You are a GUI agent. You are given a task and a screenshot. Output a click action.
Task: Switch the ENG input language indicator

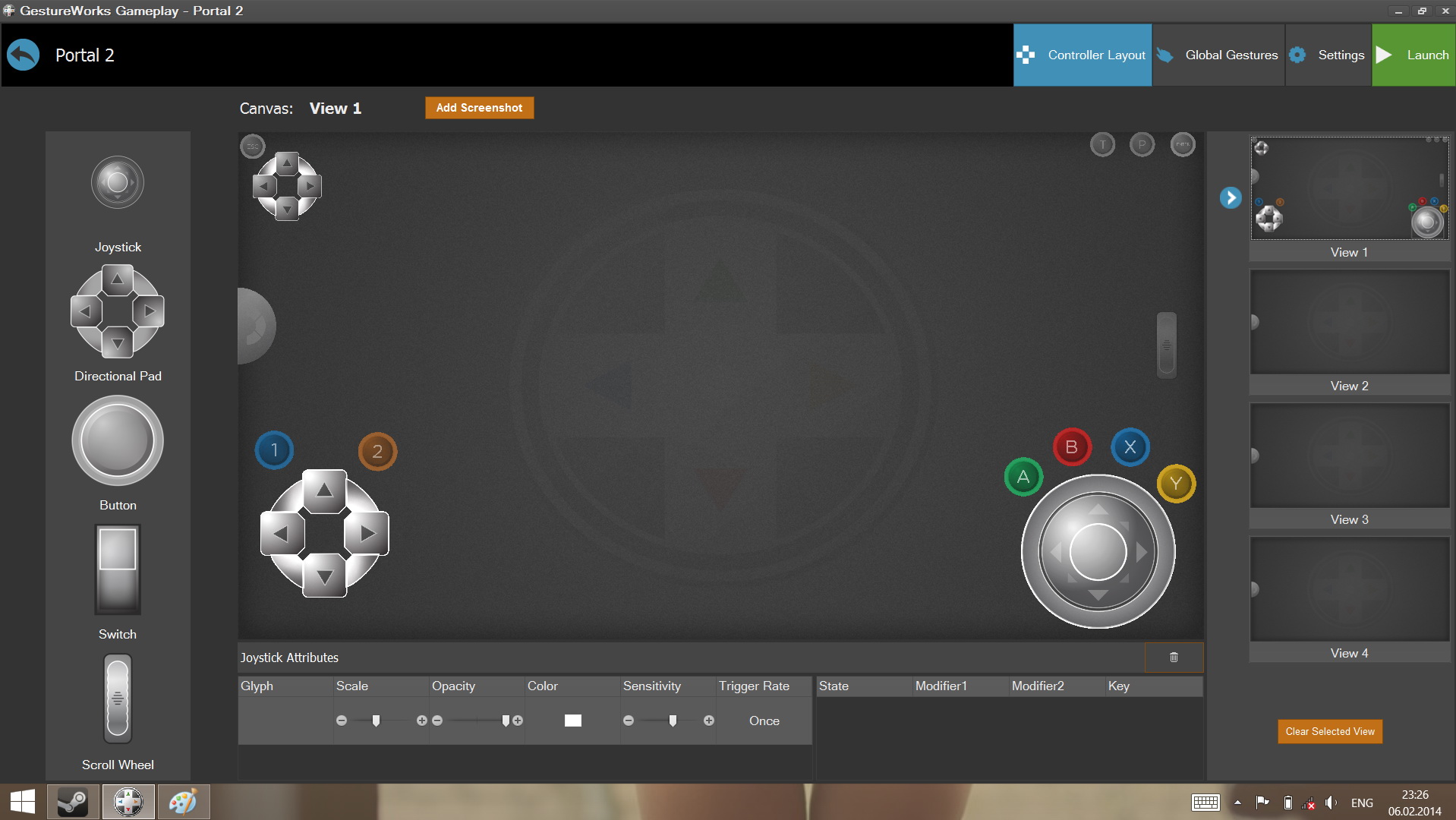pos(1362,803)
